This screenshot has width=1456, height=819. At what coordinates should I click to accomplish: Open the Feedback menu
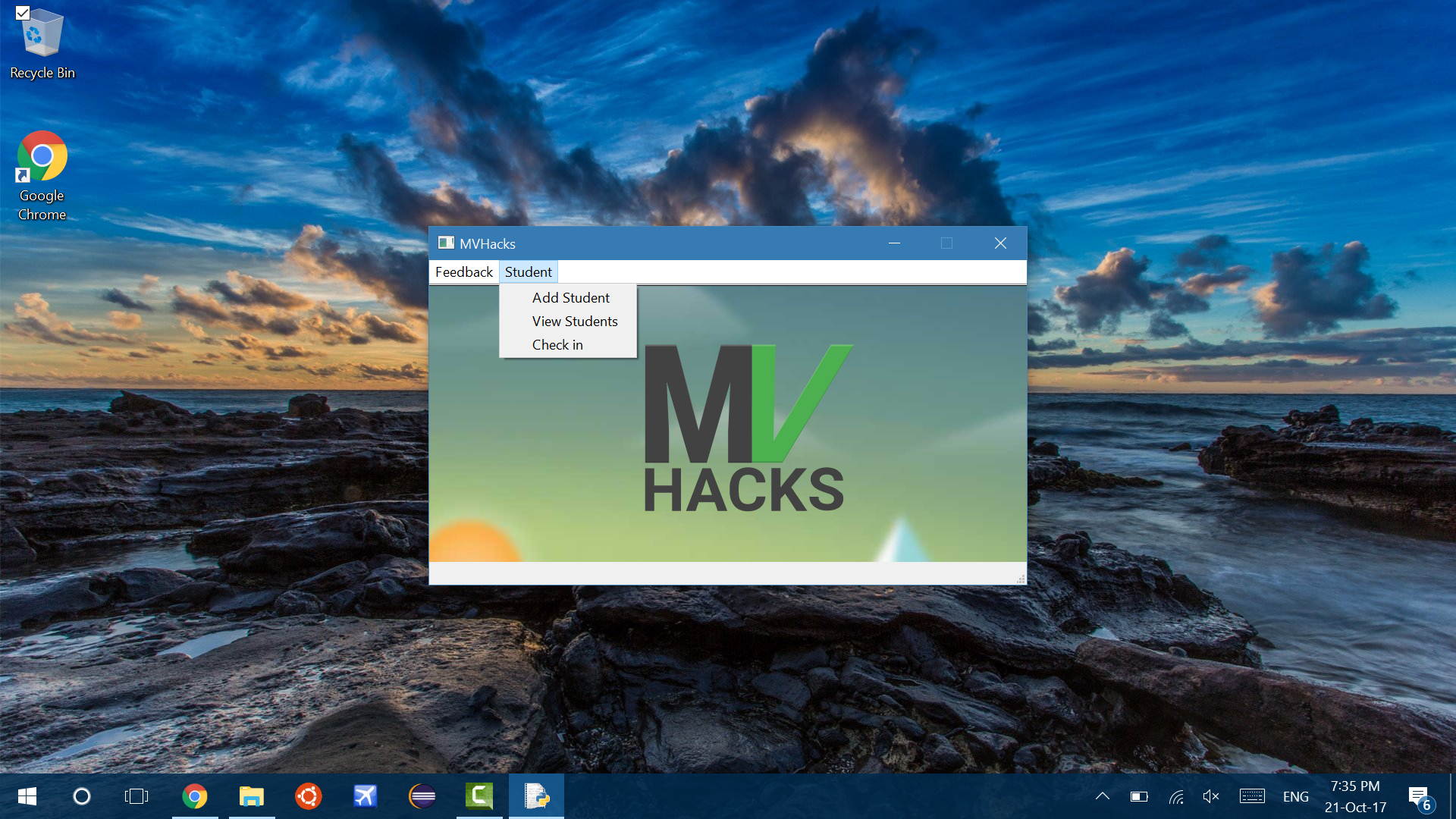coord(463,272)
